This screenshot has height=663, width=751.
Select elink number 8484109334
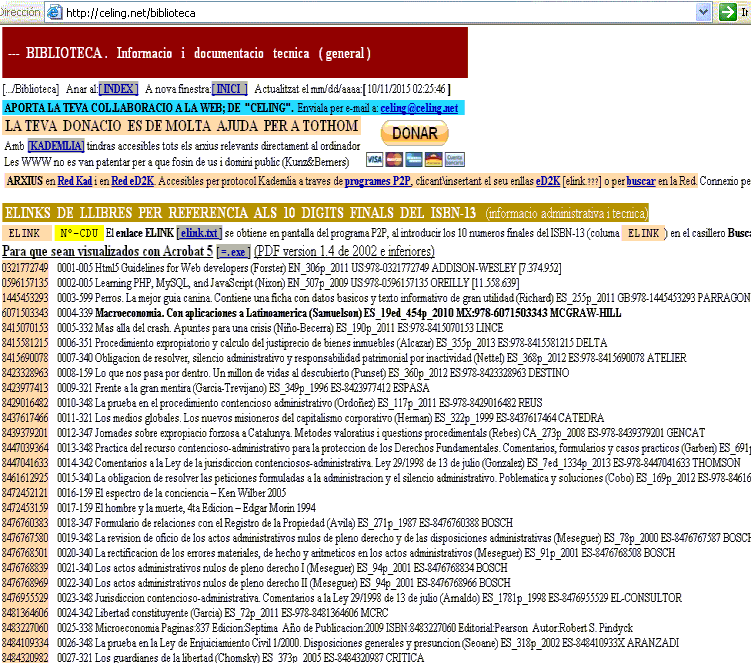(x=25, y=643)
